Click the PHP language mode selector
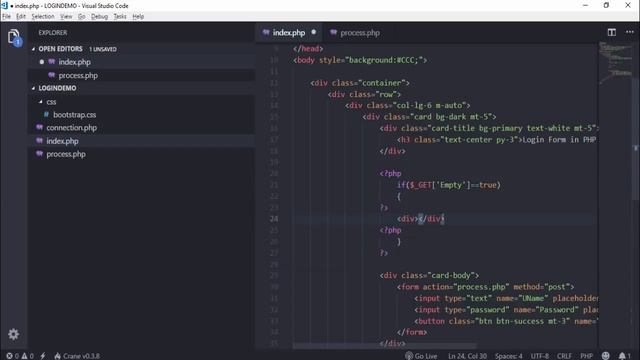The image size is (640, 360). [x=587, y=356]
